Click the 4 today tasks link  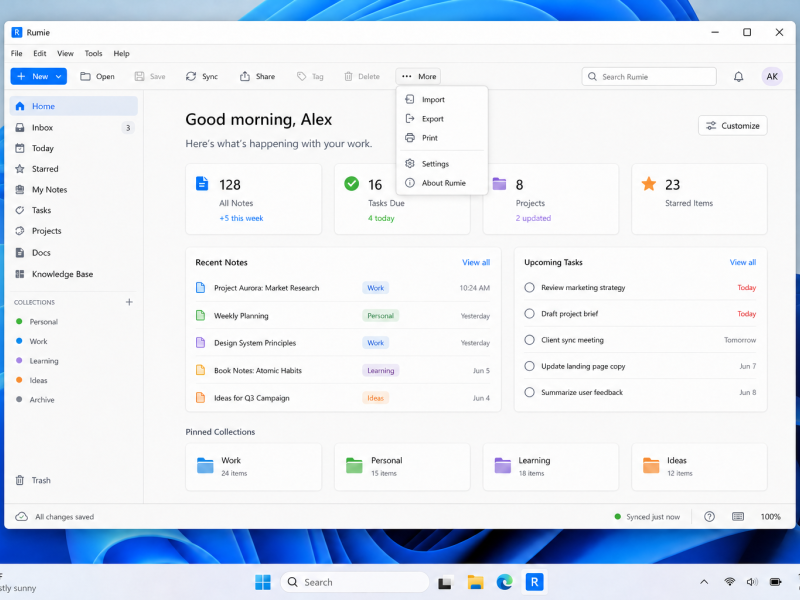point(381,218)
